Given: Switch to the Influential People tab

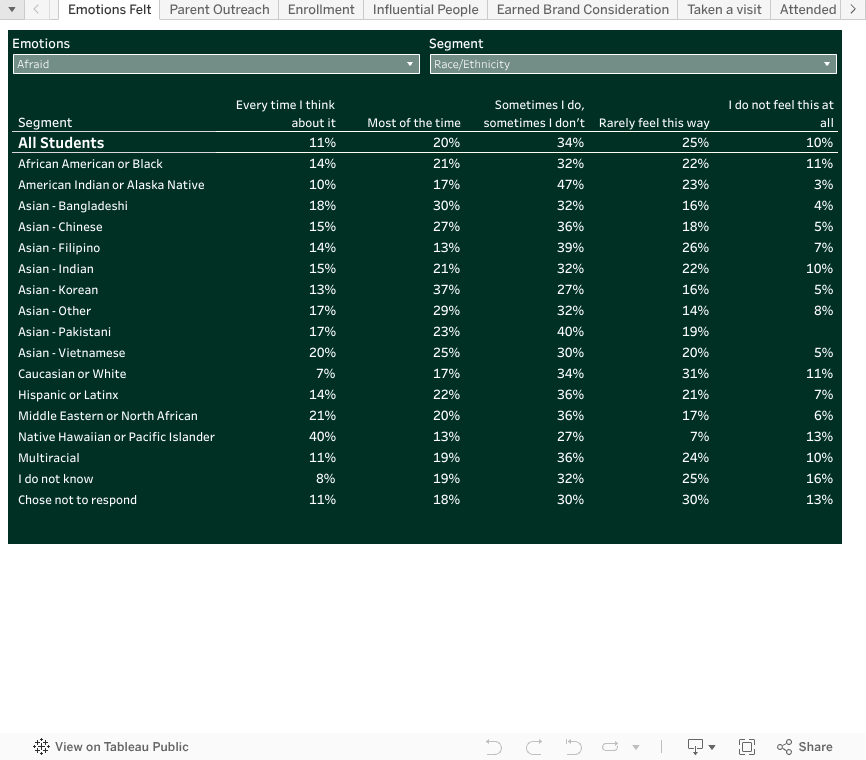Looking at the screenshot, I should coord(425,10).
